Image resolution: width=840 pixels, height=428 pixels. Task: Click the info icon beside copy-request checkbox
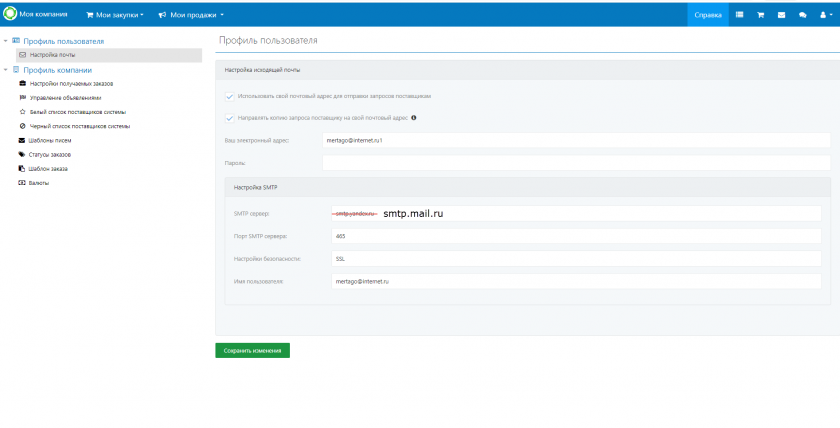[414, 117]
